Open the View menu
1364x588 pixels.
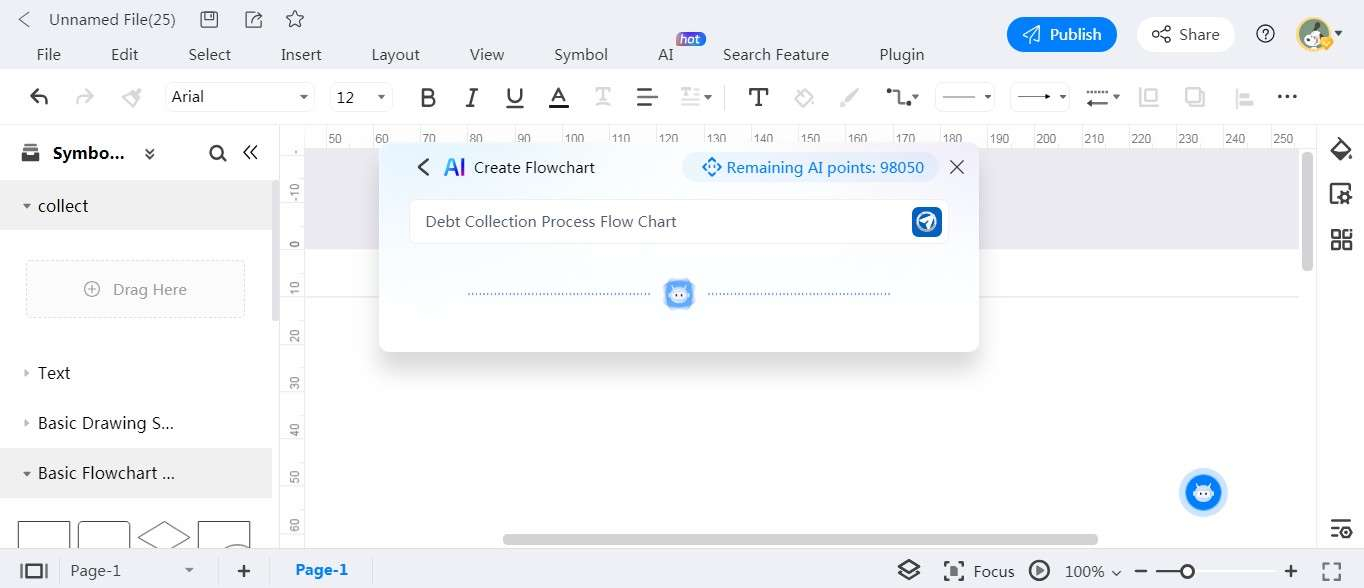tap(487, 54)
